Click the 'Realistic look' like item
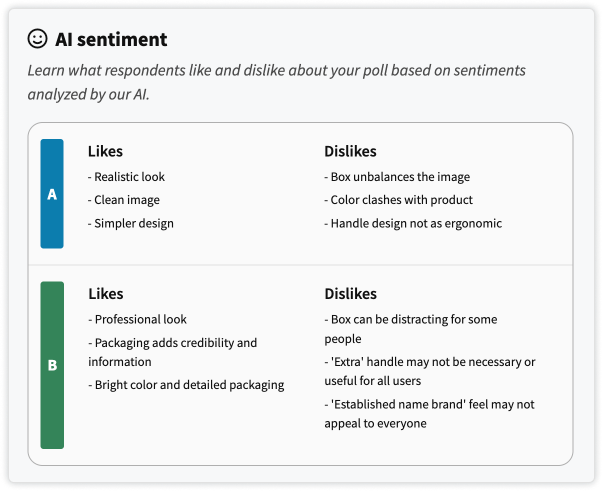Screen dimensions: 603x491 pos(127,177)
